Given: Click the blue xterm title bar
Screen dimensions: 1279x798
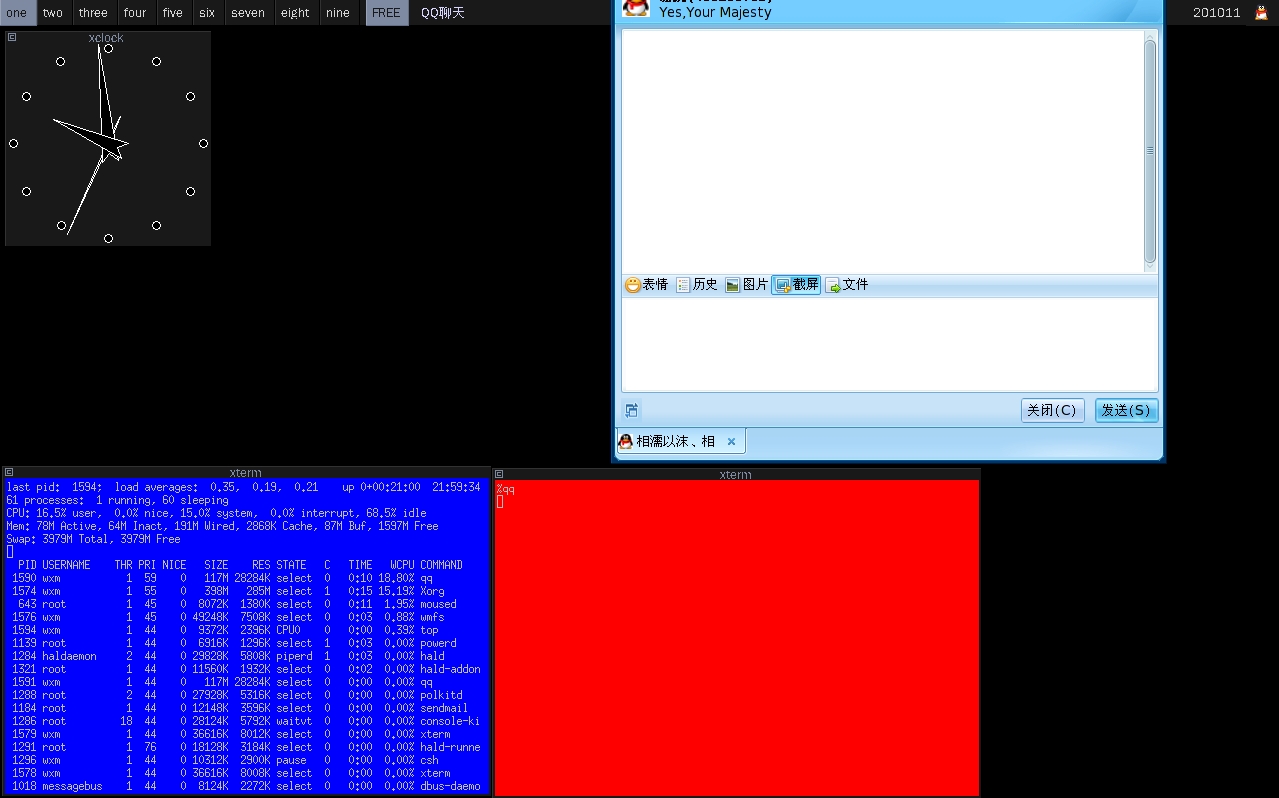Looking at the screenshot, I should pyautogui.click(x=246, y=472).
